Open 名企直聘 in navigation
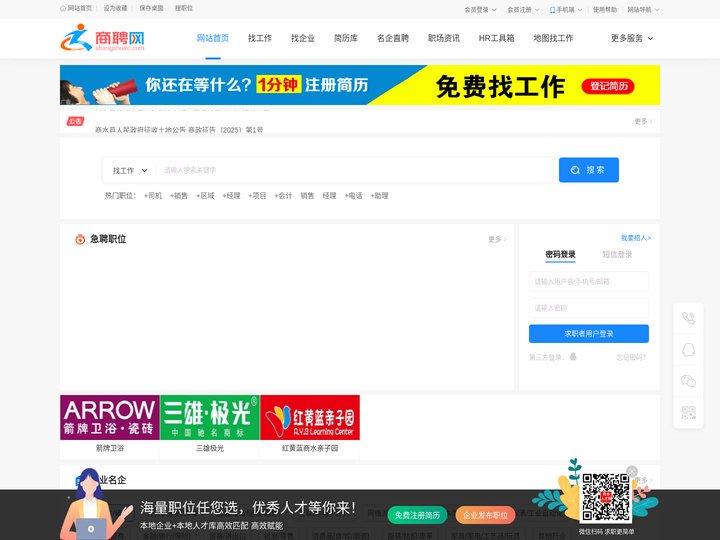The width and height of the screenshot is (720, 540). pos(393,38)
